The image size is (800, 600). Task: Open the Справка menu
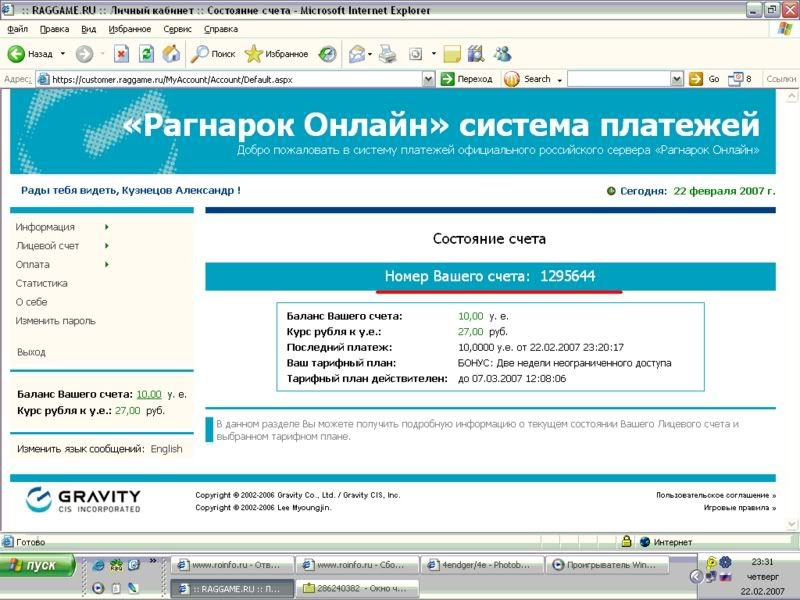pyautogui.click(x=221, y=29)
